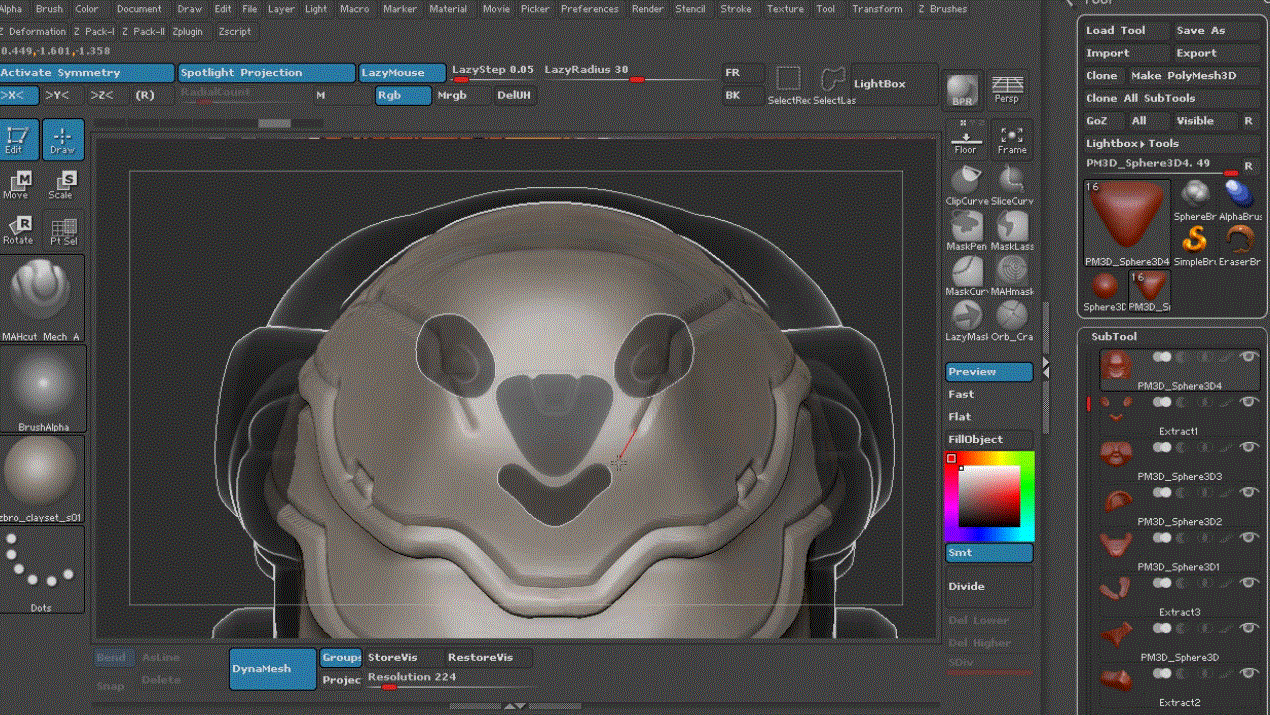Open the zbro_clayset material picker

pyautogui.click(x=42, y=480)
